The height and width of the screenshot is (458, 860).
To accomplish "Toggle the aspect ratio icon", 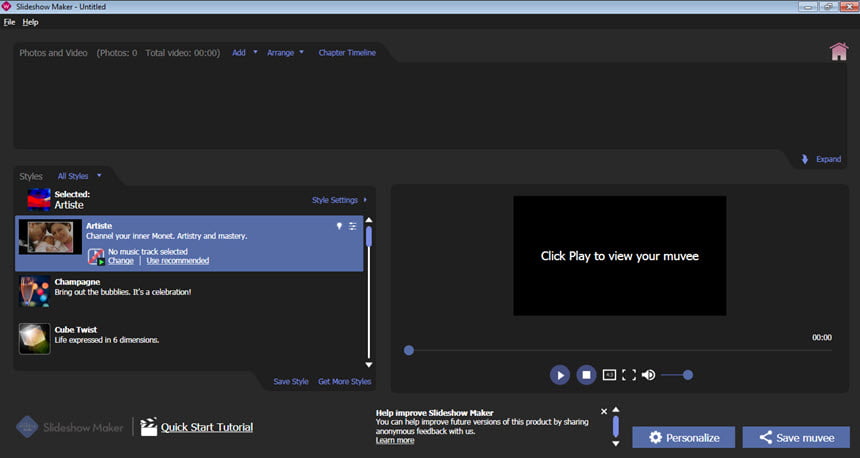I will (609, 375).
